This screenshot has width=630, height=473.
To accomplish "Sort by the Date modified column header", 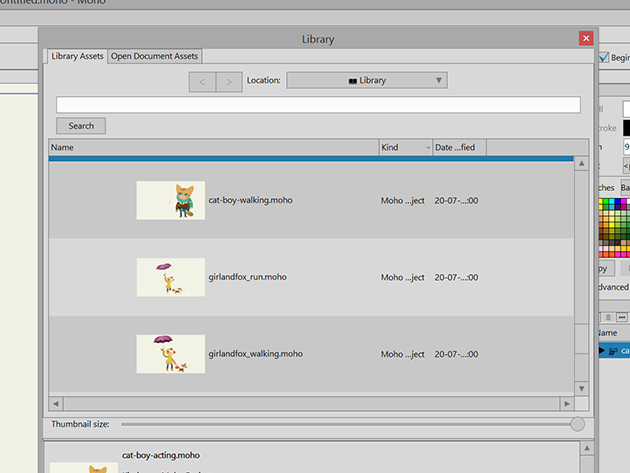I will [x=459, y=147].
